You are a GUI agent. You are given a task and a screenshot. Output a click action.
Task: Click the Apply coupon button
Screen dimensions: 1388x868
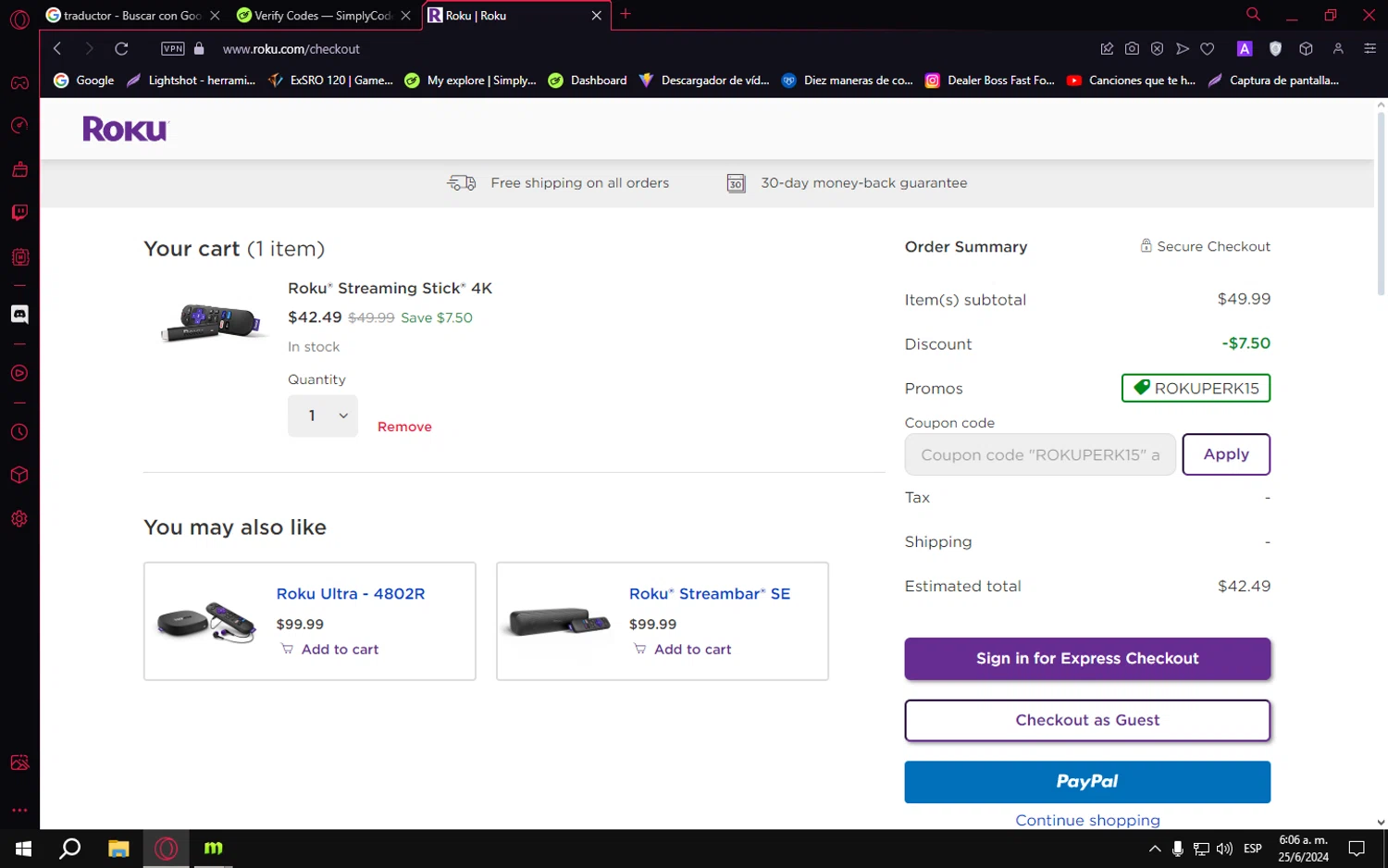(1226, 454)
